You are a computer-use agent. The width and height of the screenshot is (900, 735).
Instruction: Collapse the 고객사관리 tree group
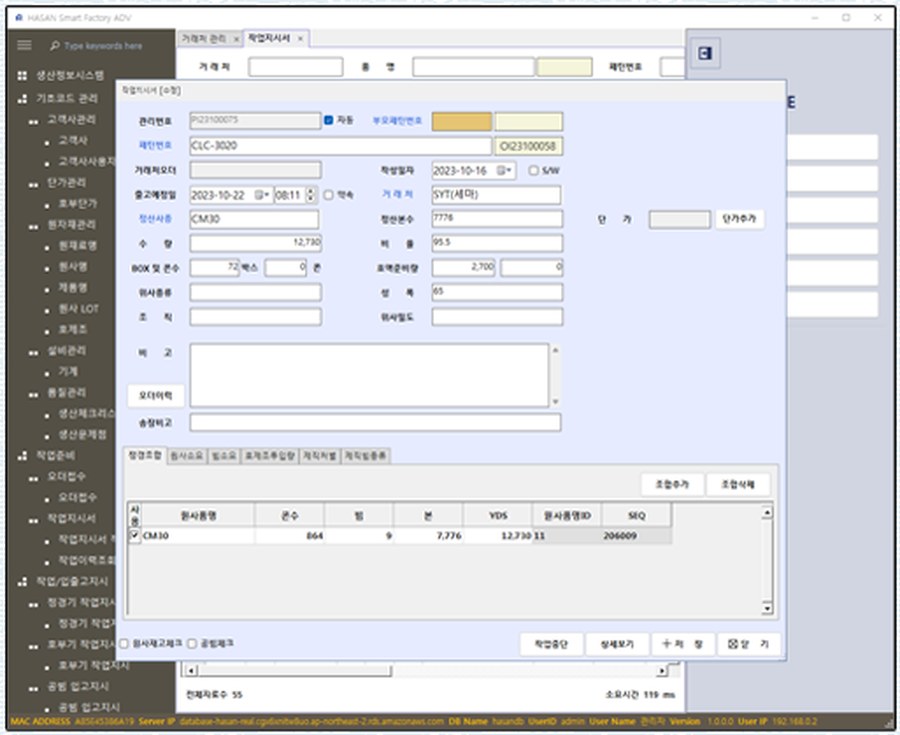click(33, 121)
